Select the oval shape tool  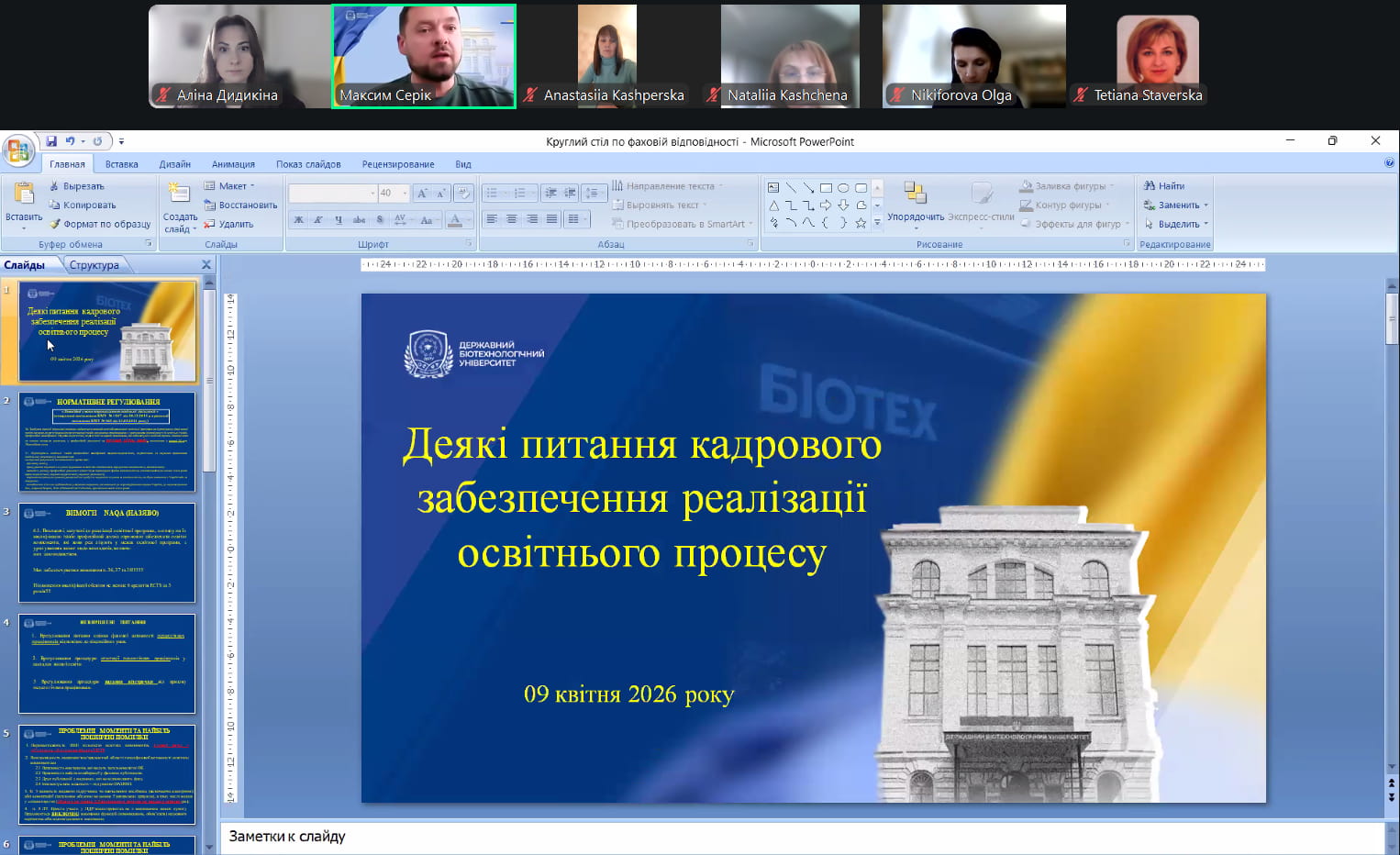click(x=843, y=187)
